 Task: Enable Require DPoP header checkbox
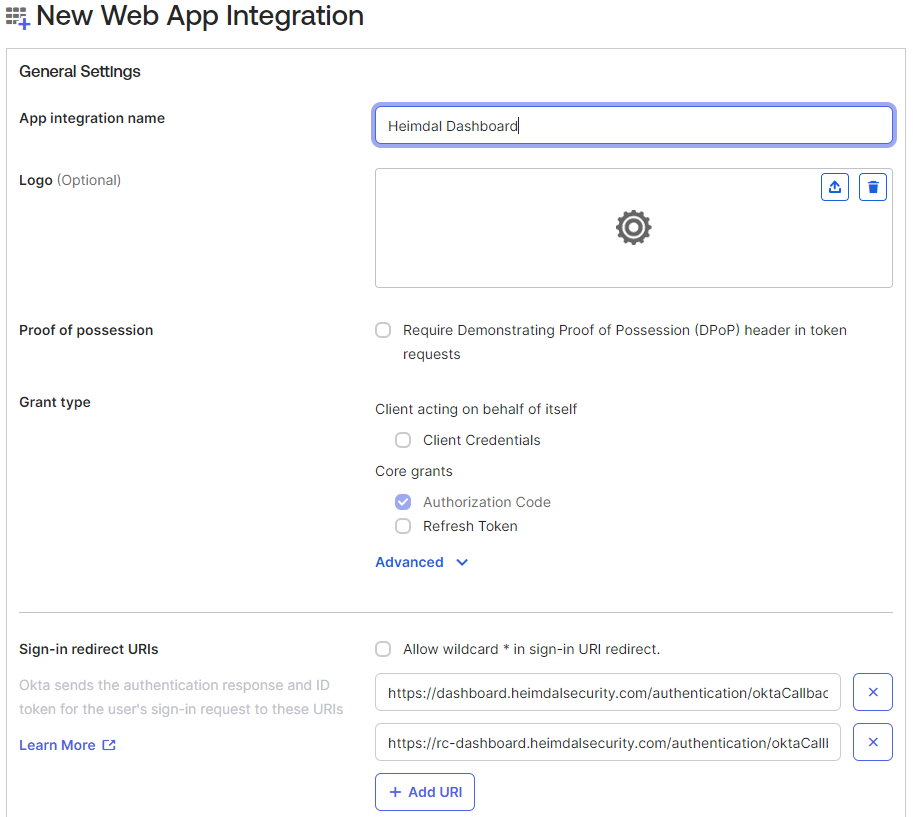click(x=383, y=330)
